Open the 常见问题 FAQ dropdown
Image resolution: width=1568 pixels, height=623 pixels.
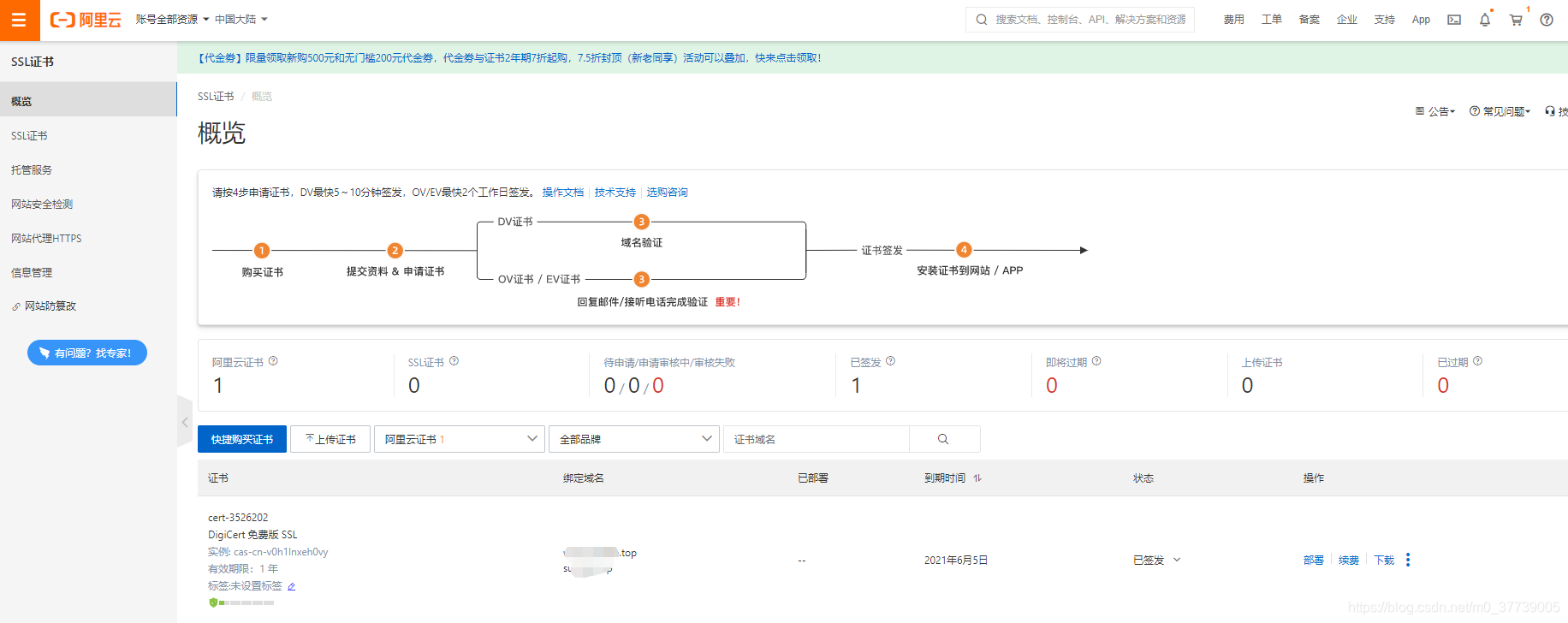[x=1500, y=111]
